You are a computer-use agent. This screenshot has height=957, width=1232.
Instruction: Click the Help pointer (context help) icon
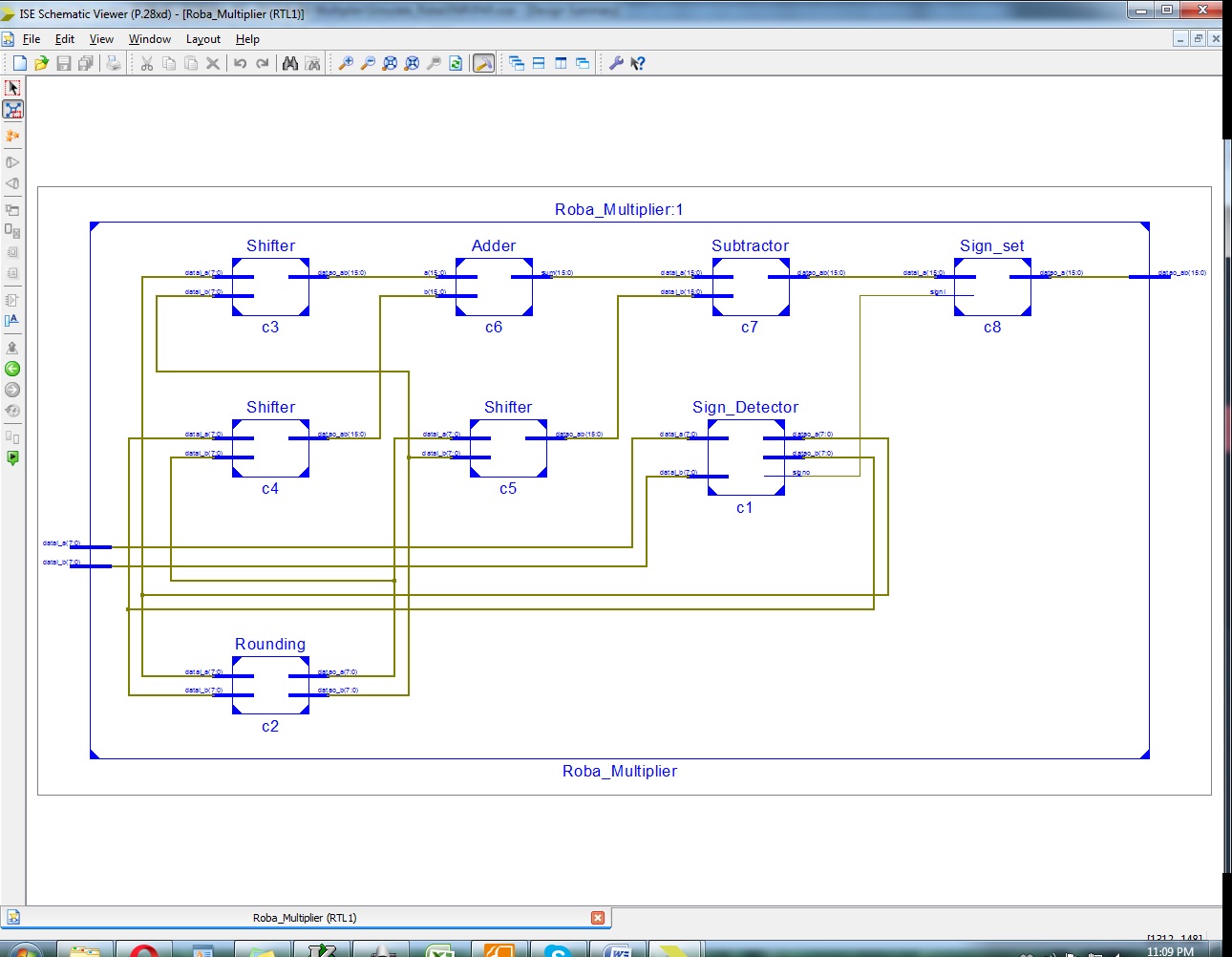tap(637, 63)
